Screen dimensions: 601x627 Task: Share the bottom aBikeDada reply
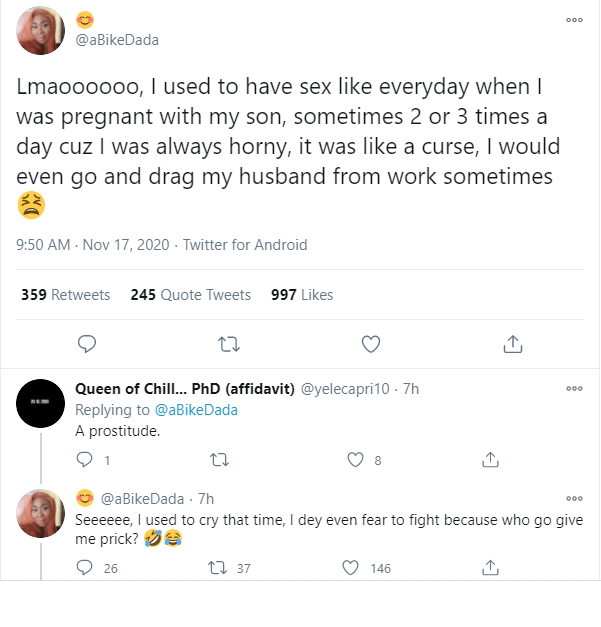point(490,568)
